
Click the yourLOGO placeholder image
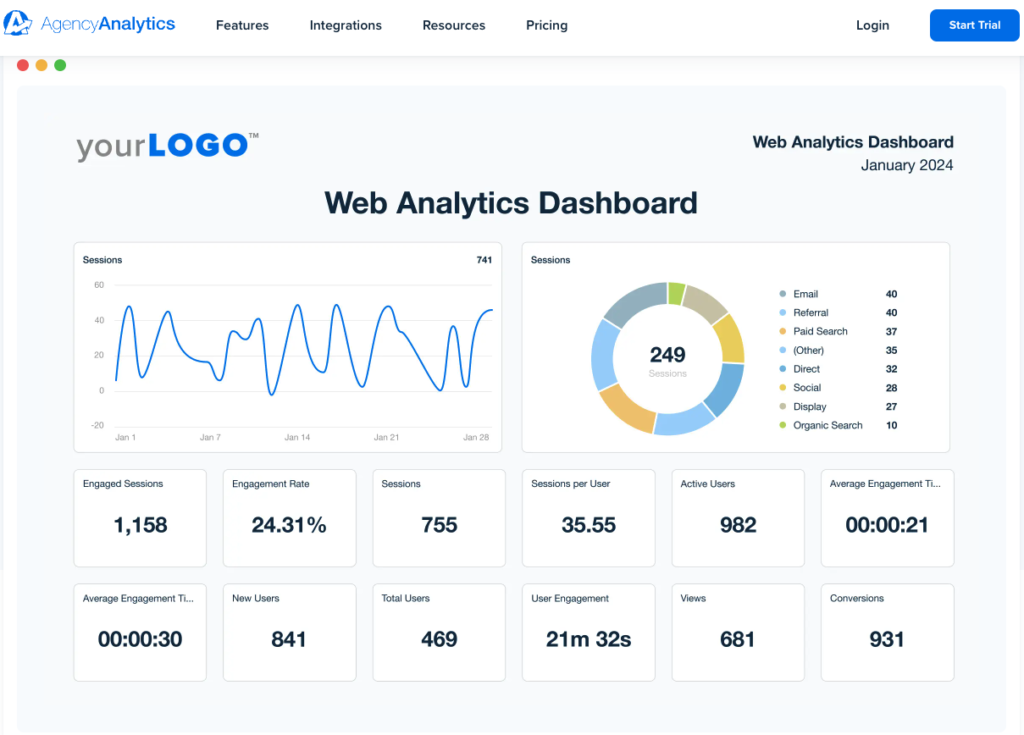click(167, 145)
